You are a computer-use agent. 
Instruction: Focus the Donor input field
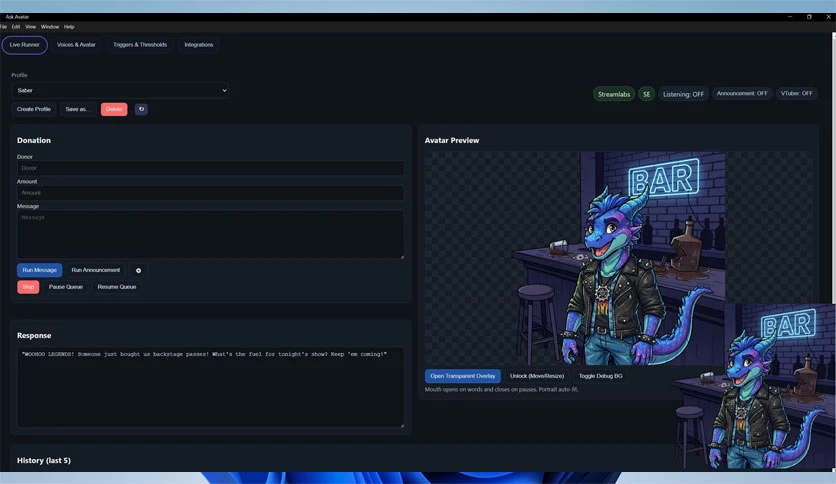pos(210,168)
